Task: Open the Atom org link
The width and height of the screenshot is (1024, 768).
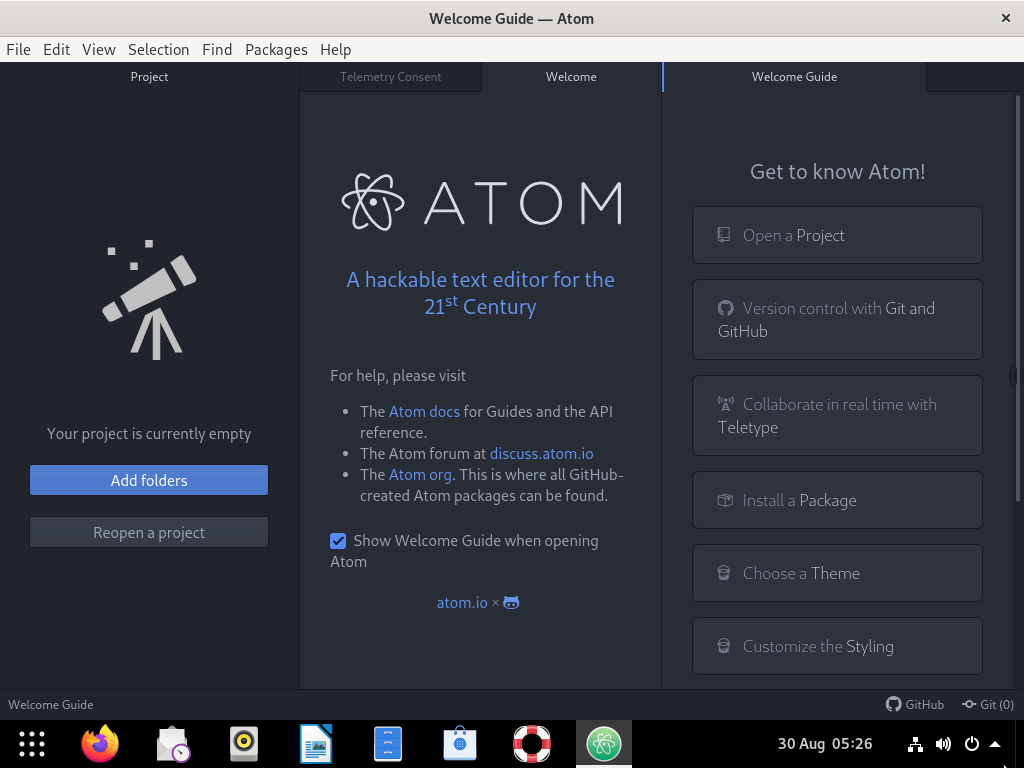Action: click(x=421, y=474)
